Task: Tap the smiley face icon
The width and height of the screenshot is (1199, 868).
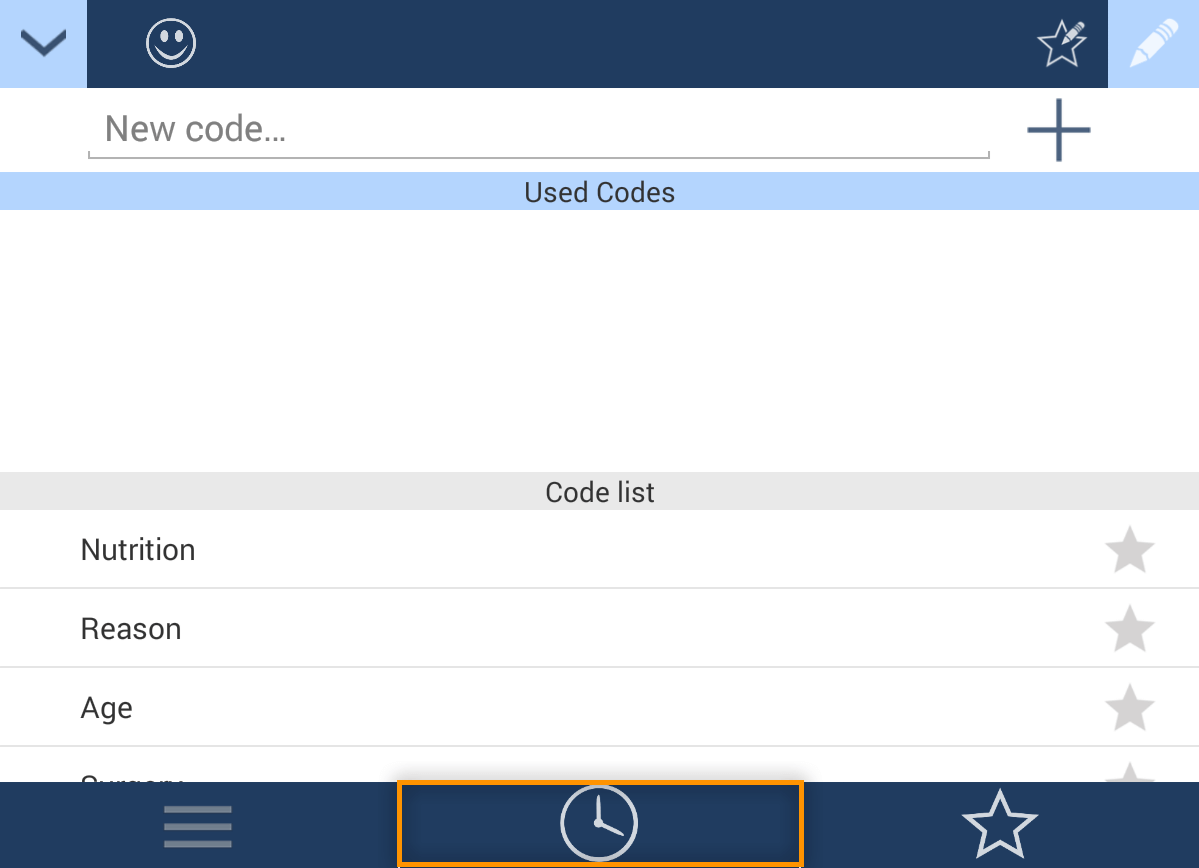Action: point(171,43)
